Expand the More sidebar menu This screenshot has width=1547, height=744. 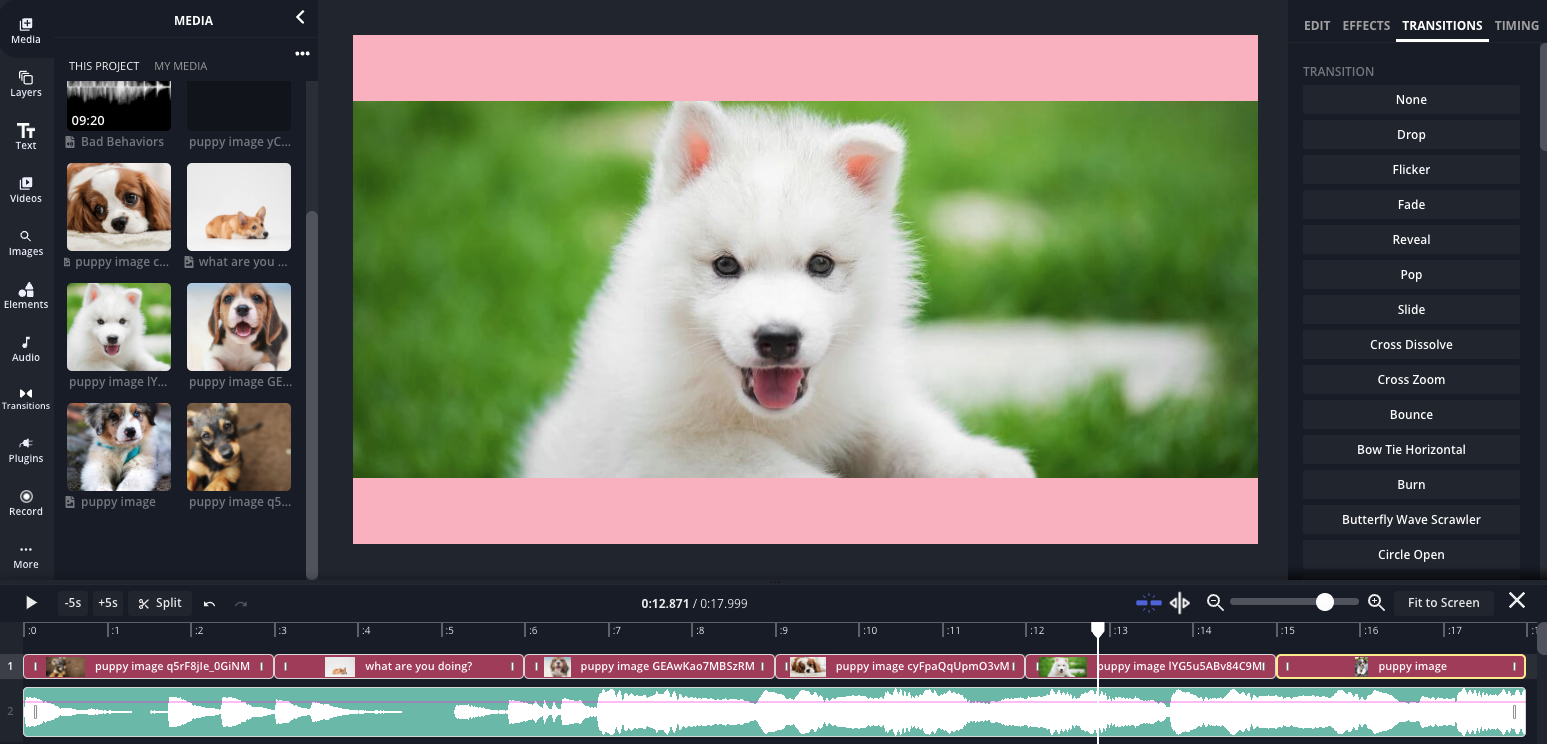(x=26, y=555)
